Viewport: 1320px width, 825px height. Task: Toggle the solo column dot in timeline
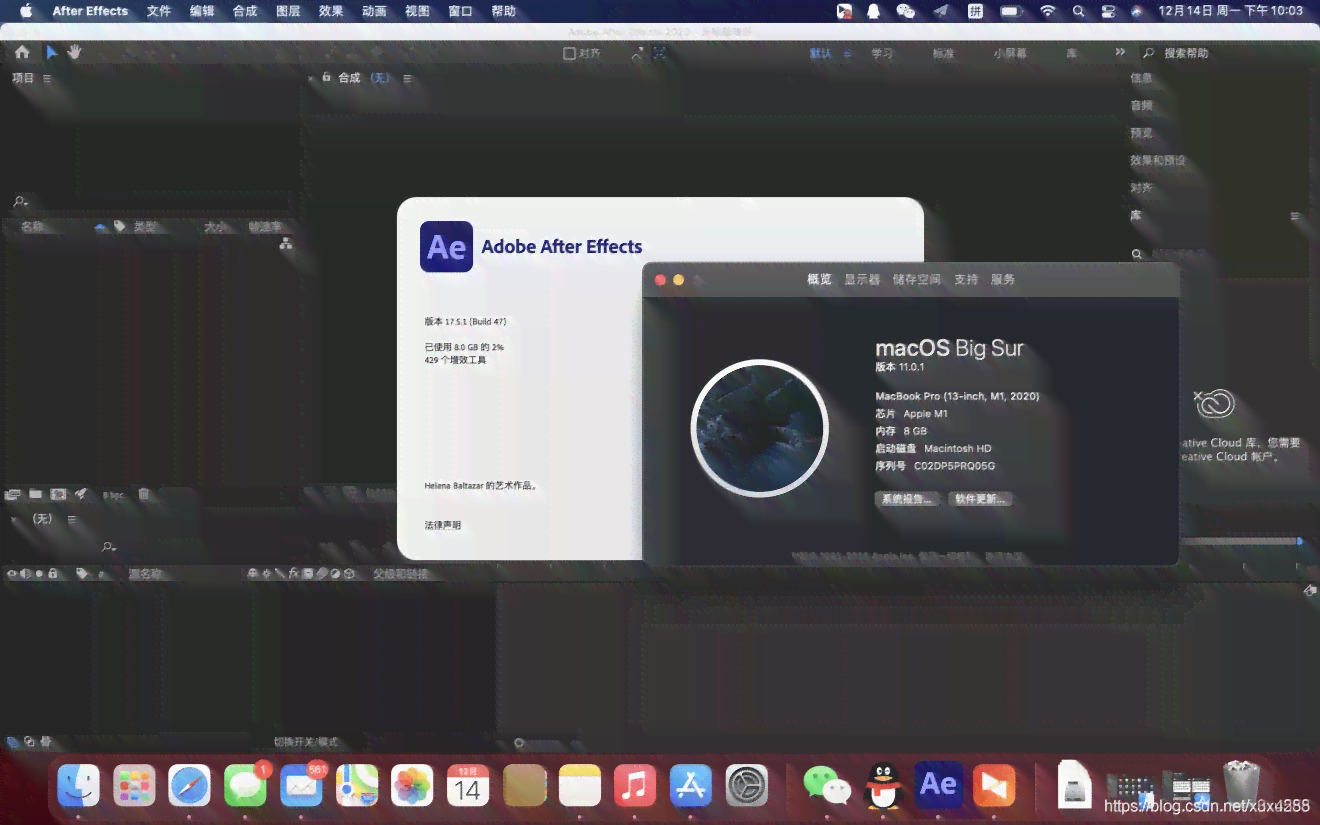pos(39,574)
